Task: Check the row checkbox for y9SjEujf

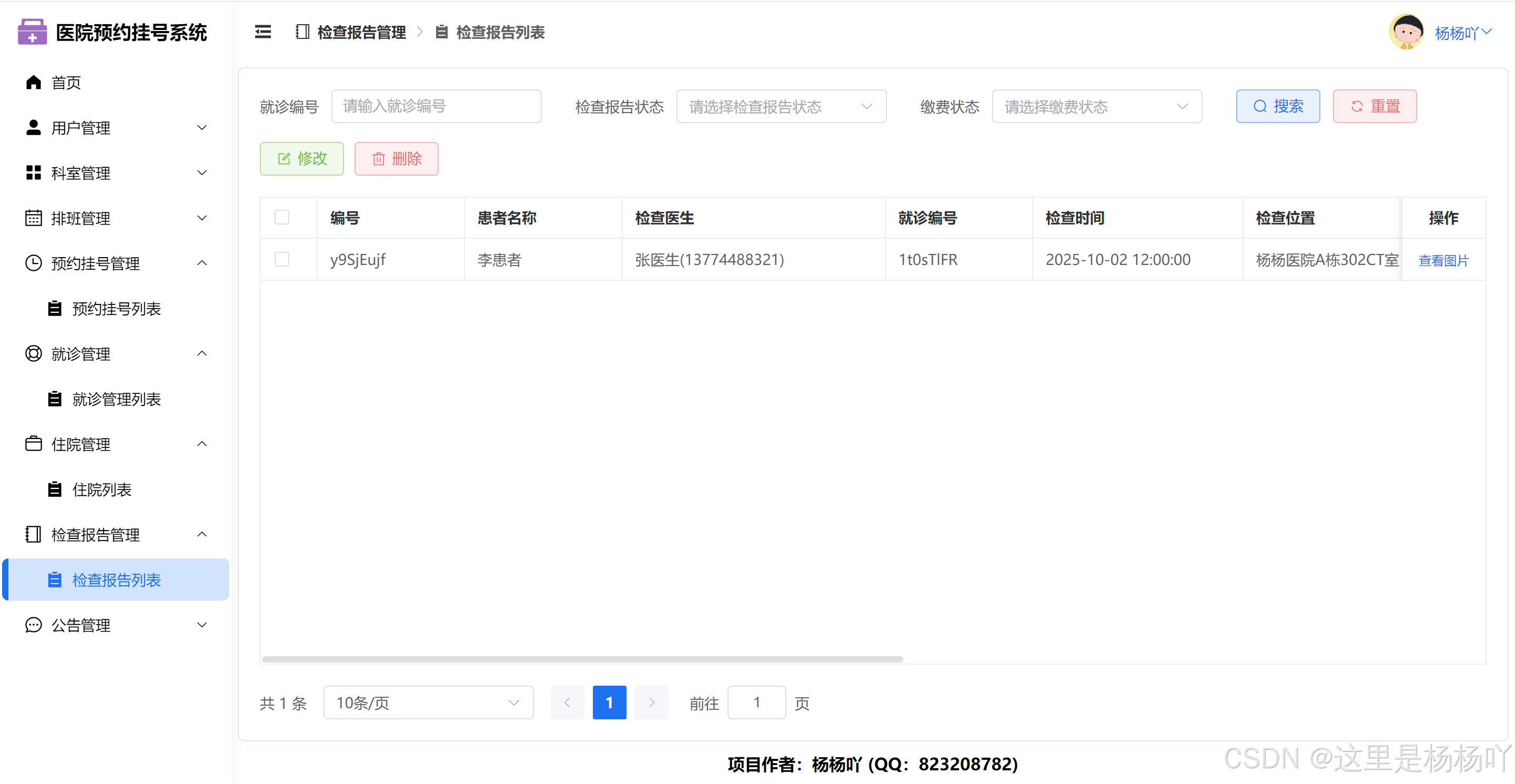Action: pyautogui.click(x=282, y=259)
